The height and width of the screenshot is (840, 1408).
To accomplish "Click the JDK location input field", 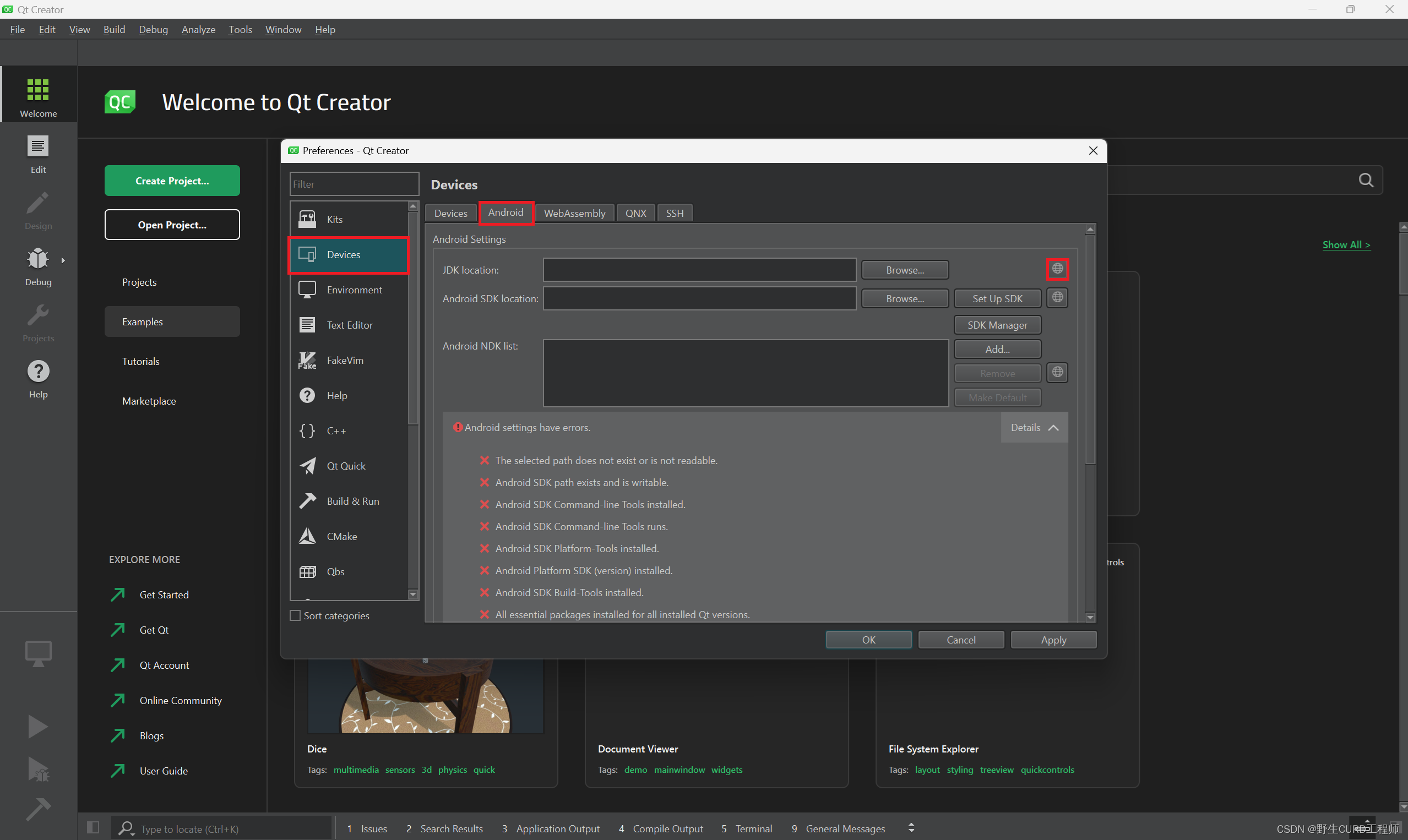I will coord(699,269).
